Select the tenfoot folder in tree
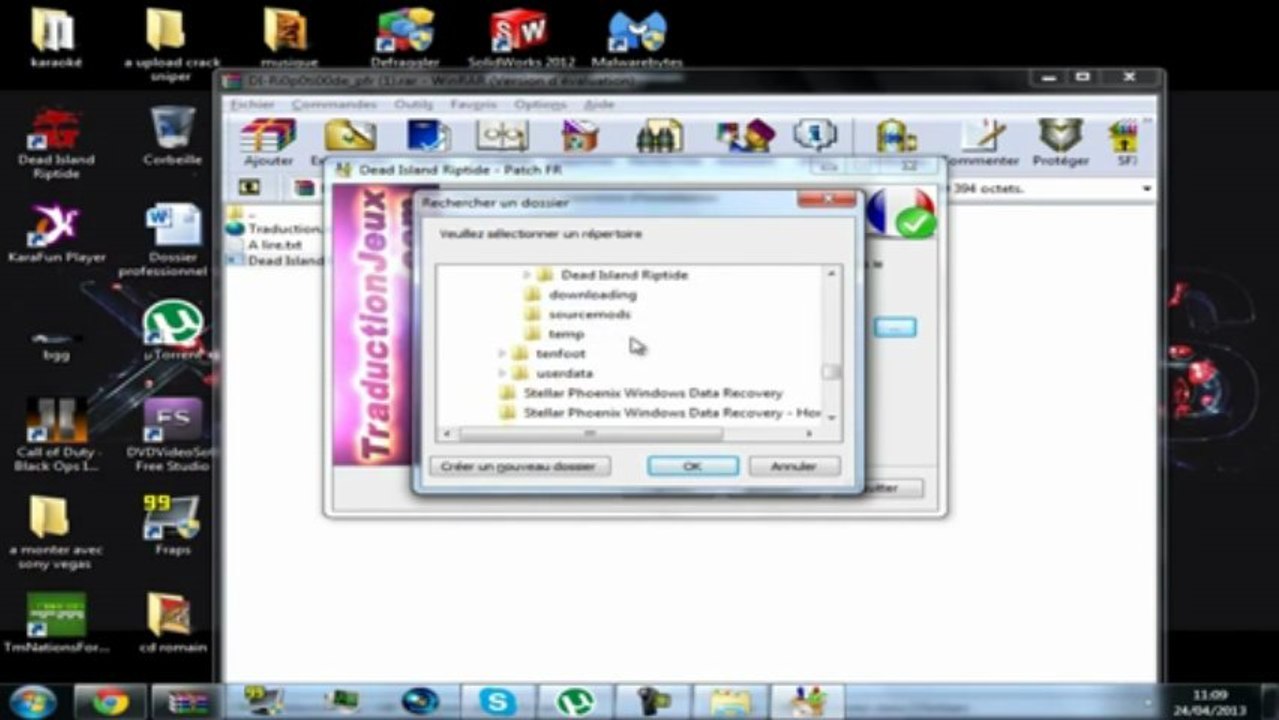Viewport: 1279px width, 720px height. click(x=561, y=353)
